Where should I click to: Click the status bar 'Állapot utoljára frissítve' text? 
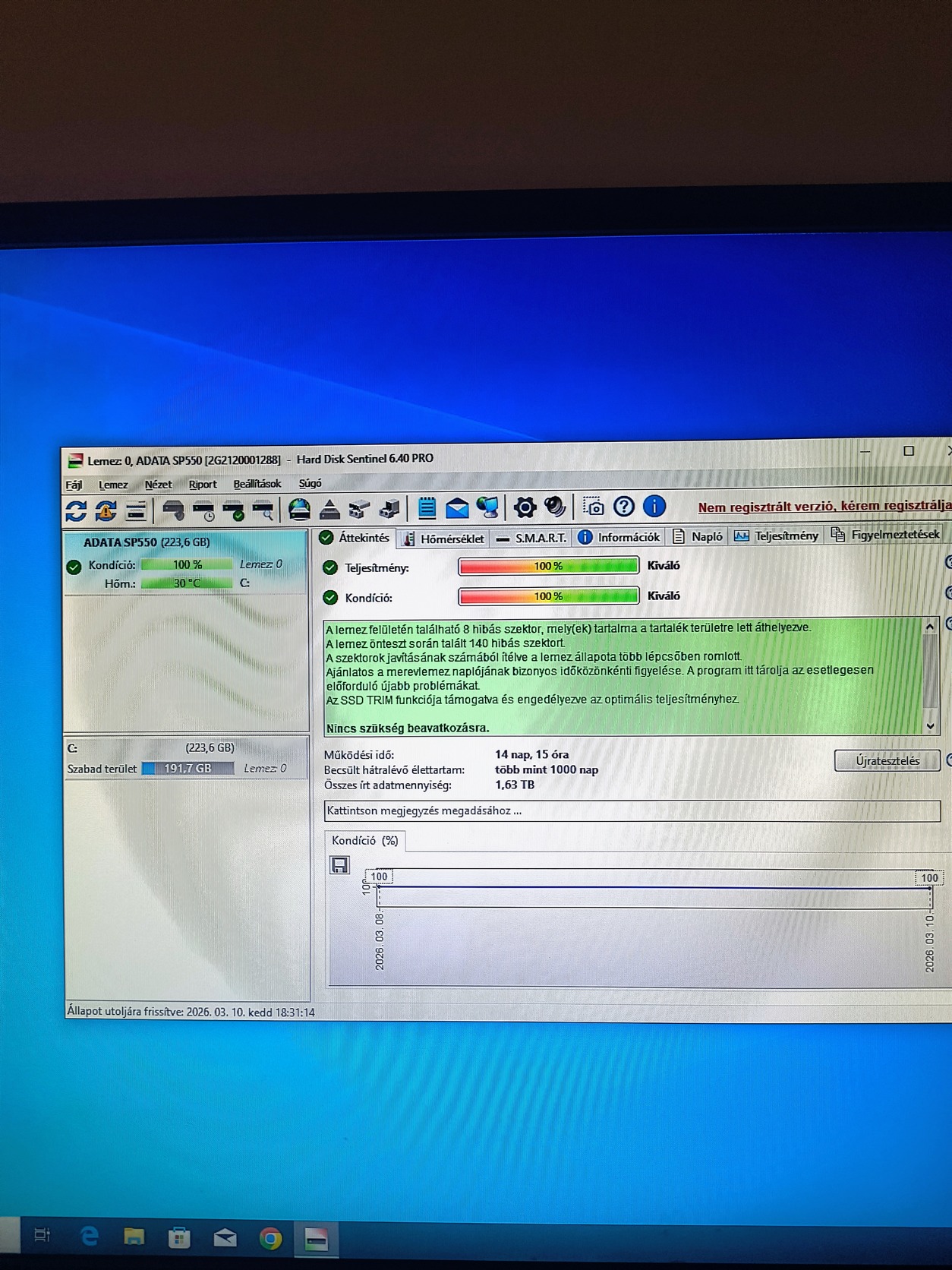point(191,1012)
